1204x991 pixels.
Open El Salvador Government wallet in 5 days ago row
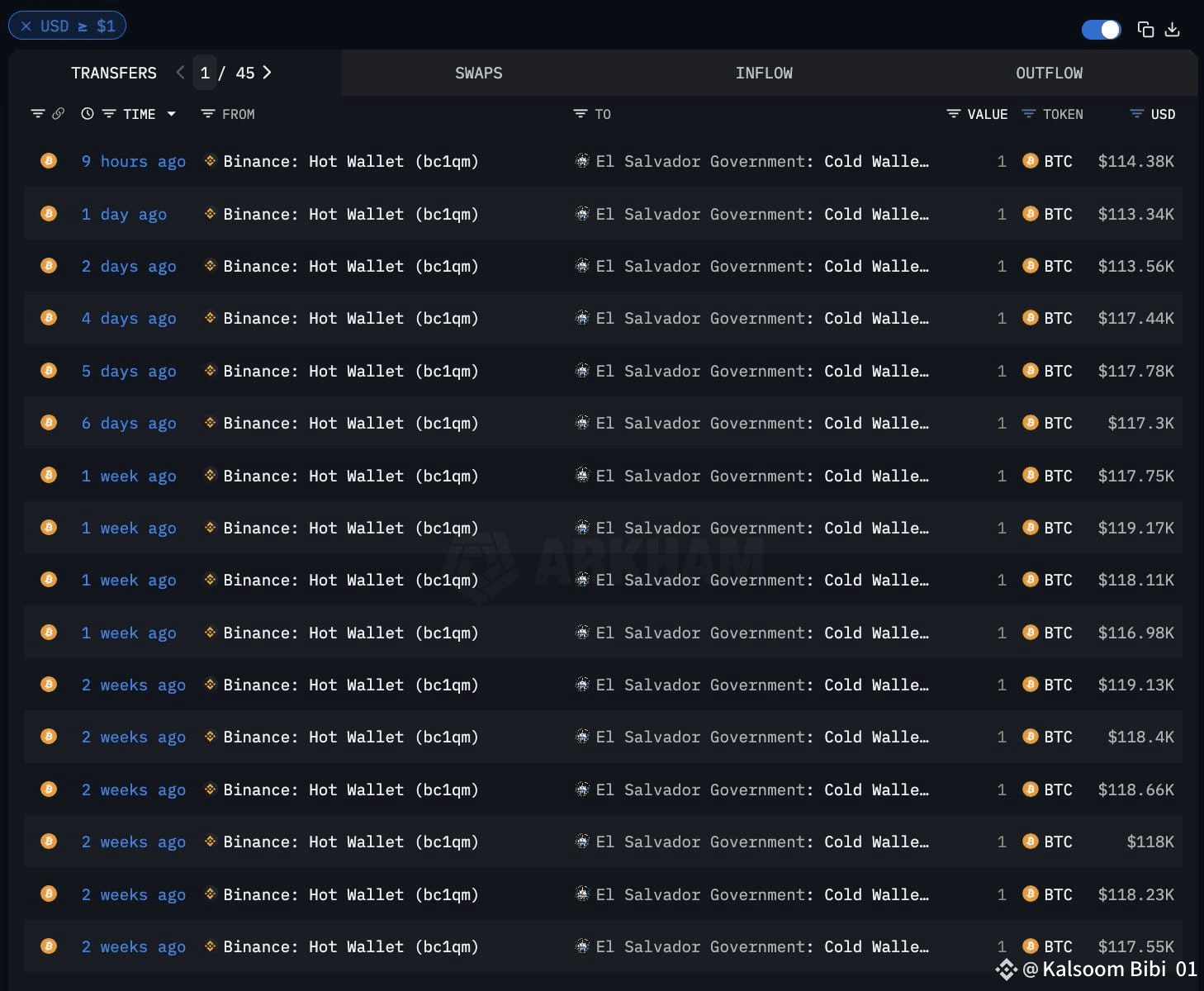762,371
